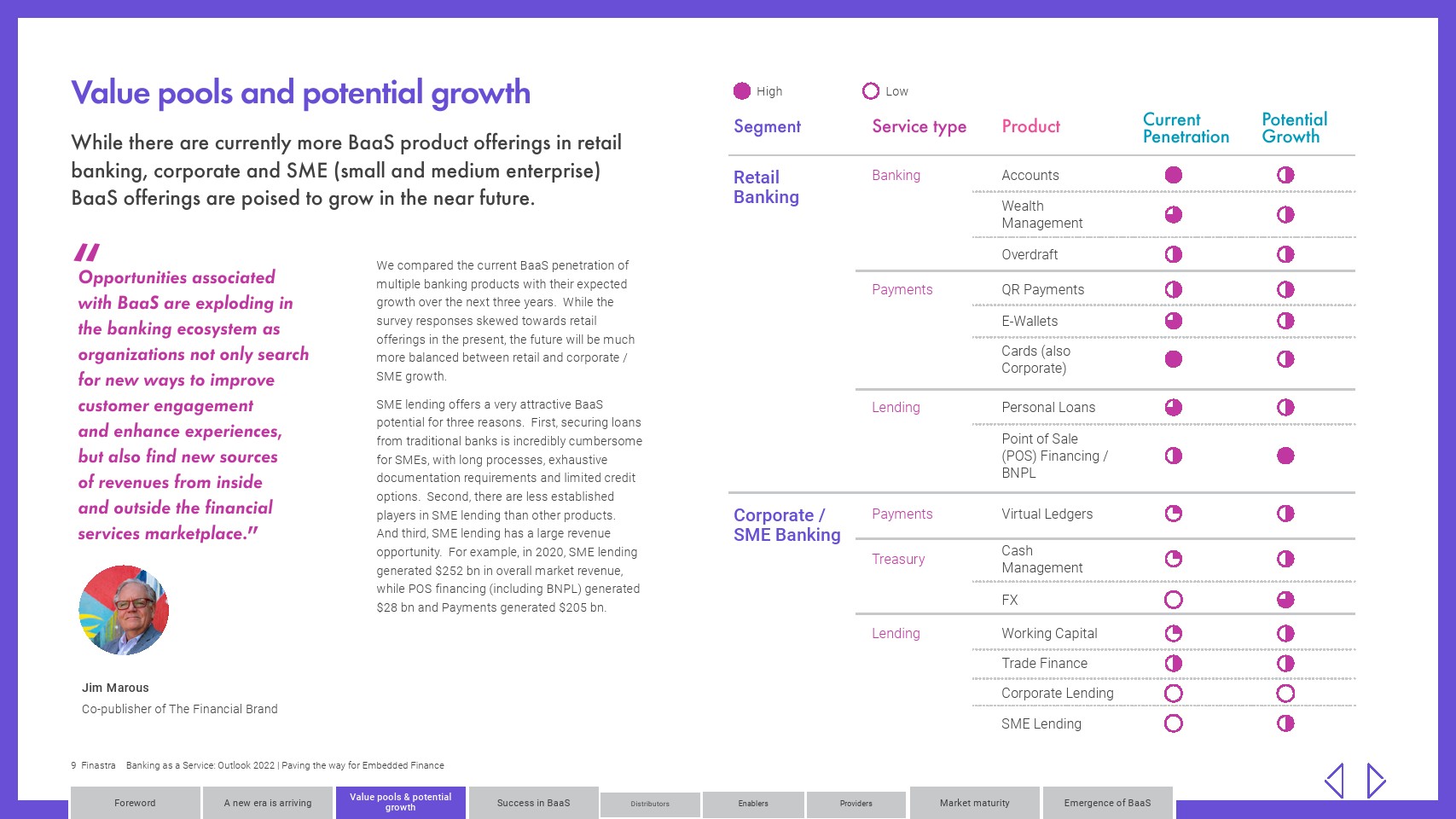
Task: Click FX potential growth circle
Action: coord(1285,600)
